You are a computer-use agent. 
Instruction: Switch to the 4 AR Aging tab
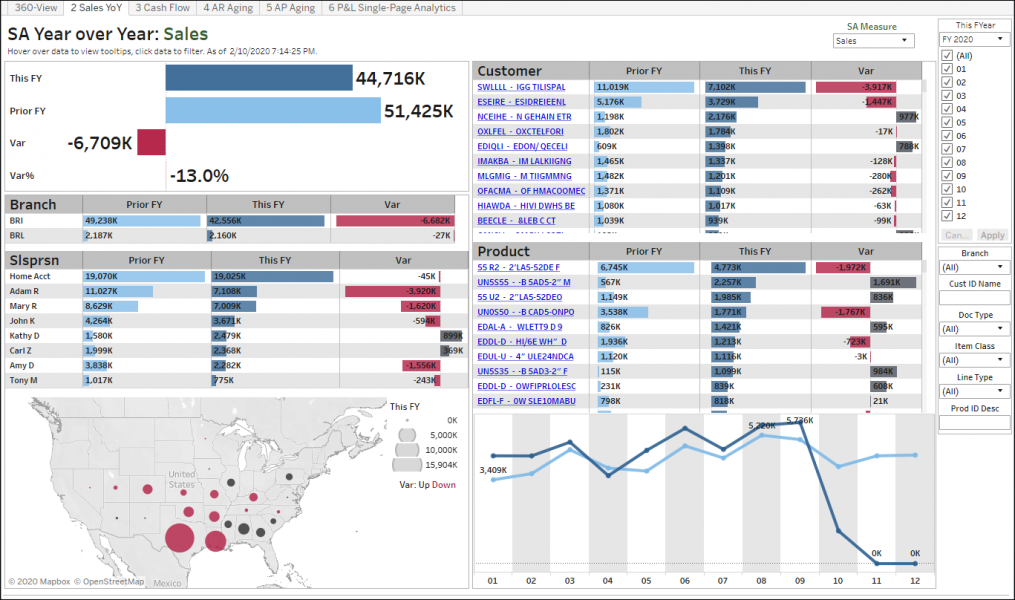pyautogui.click(x=229, y=8)
